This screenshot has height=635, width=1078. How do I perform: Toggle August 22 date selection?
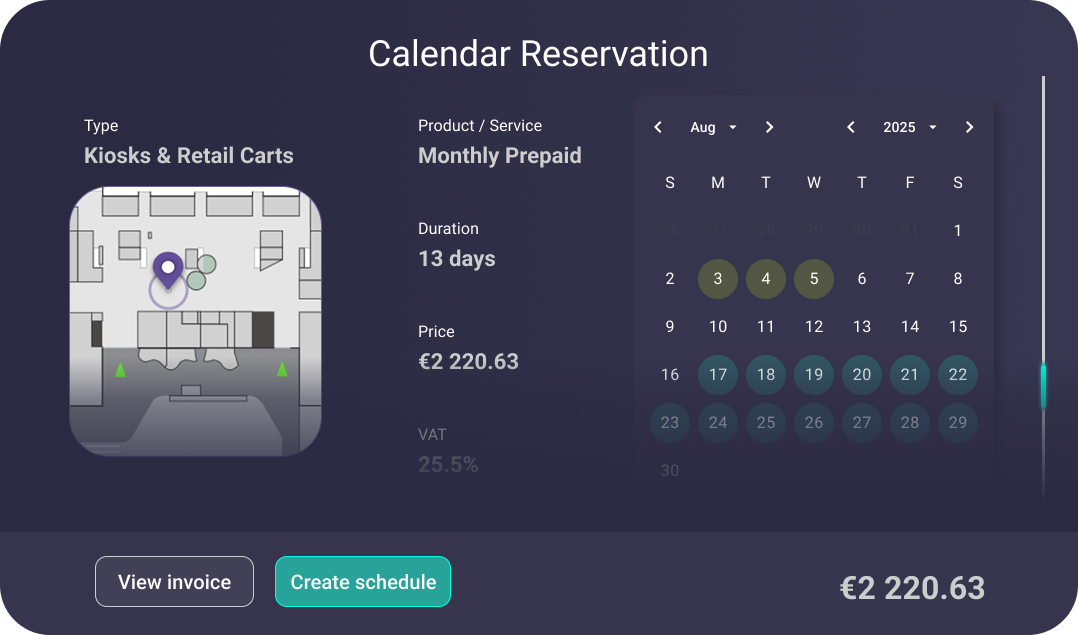(958, 375)
